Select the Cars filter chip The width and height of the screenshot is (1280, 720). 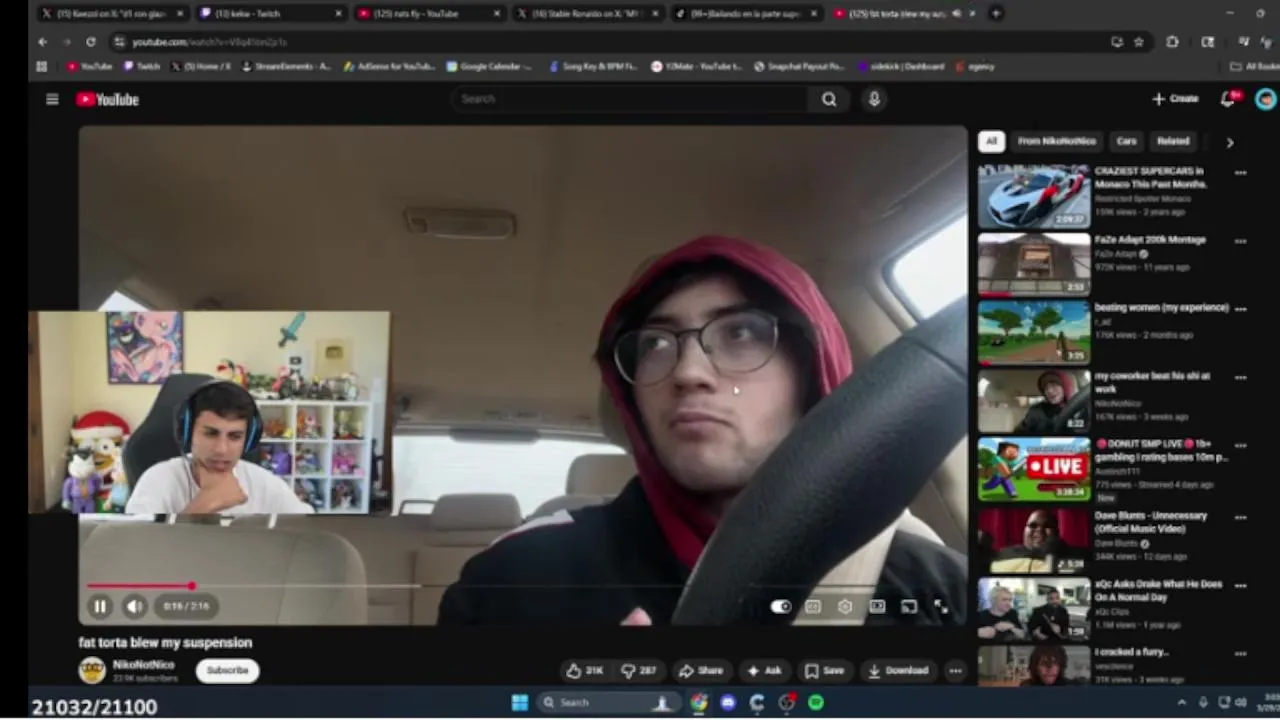(1126, 141)
